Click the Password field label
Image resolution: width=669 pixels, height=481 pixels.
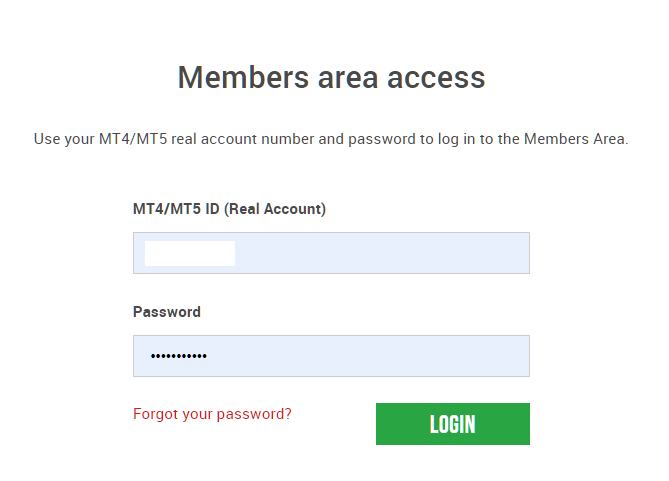pos(167,312)
